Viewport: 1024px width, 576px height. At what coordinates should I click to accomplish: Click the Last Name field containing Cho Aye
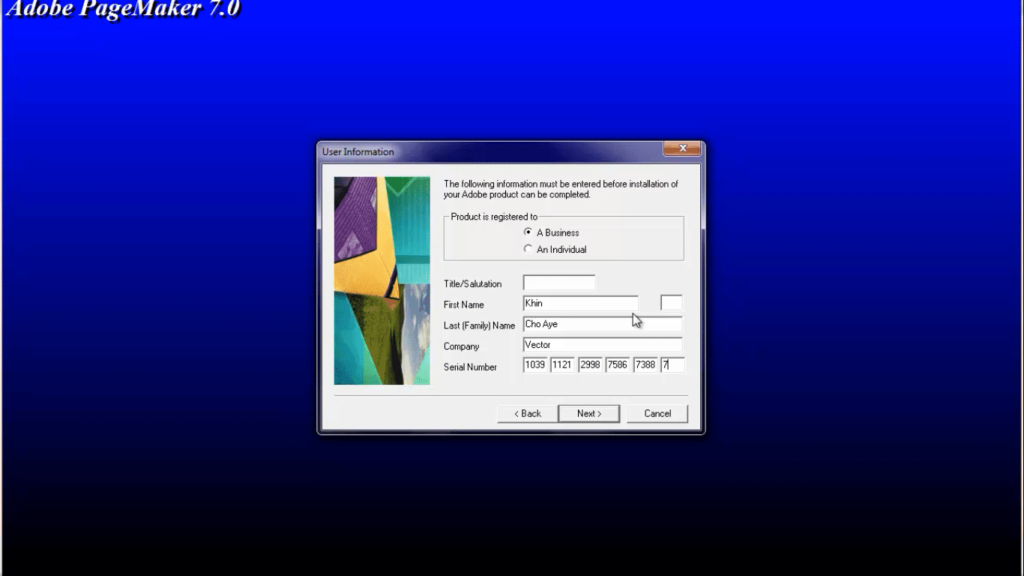pos(602,324)
